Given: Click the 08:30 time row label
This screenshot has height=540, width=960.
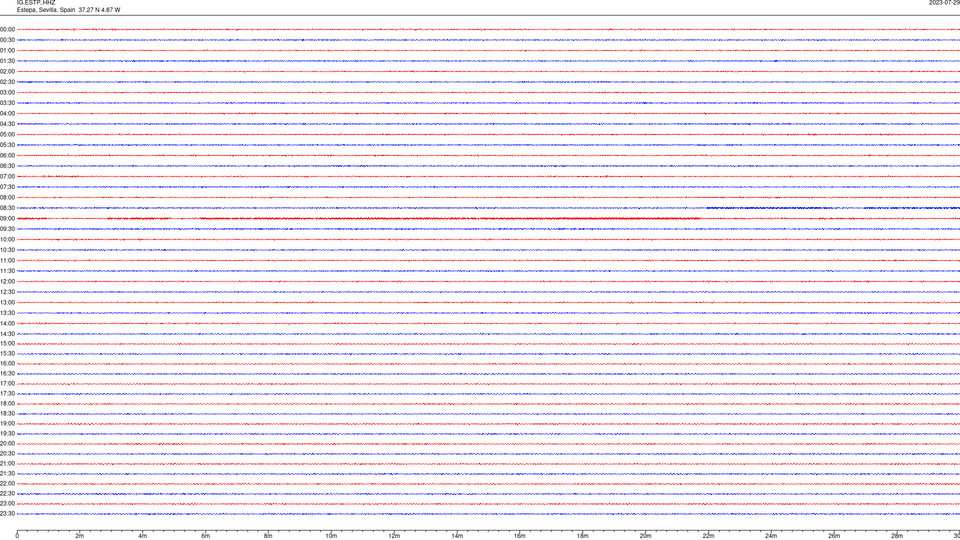Looking at the screenshot, I should tap(7, 208).
